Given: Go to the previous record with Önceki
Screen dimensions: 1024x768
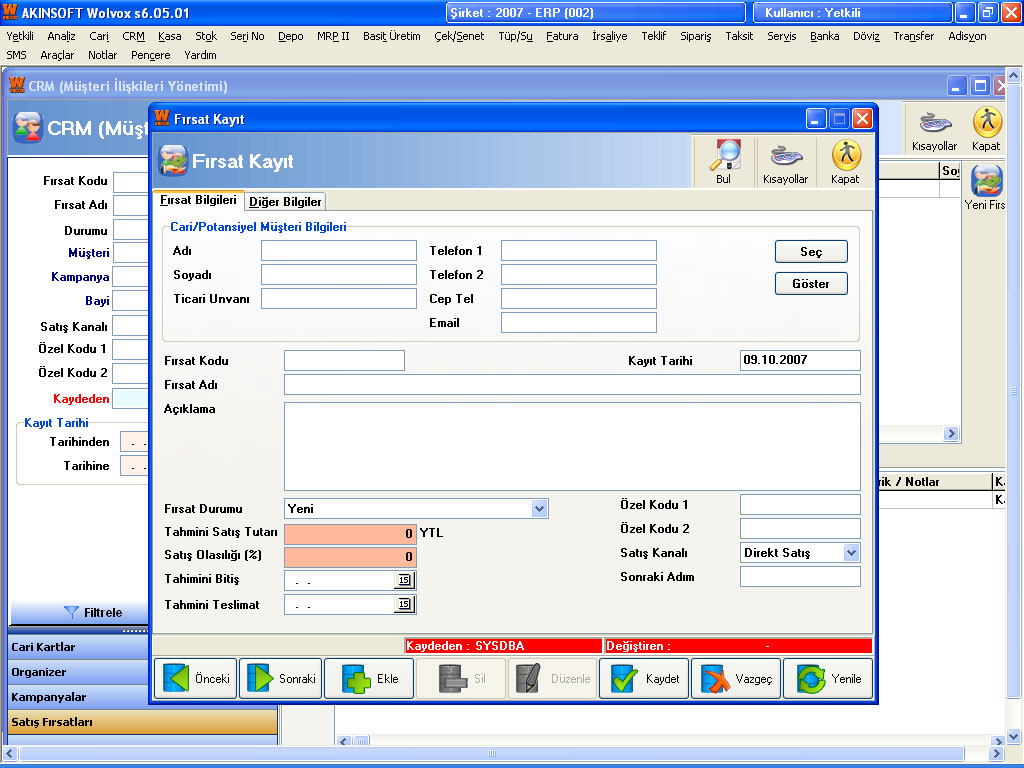Looking at the screenshot, I should (196, 679).
